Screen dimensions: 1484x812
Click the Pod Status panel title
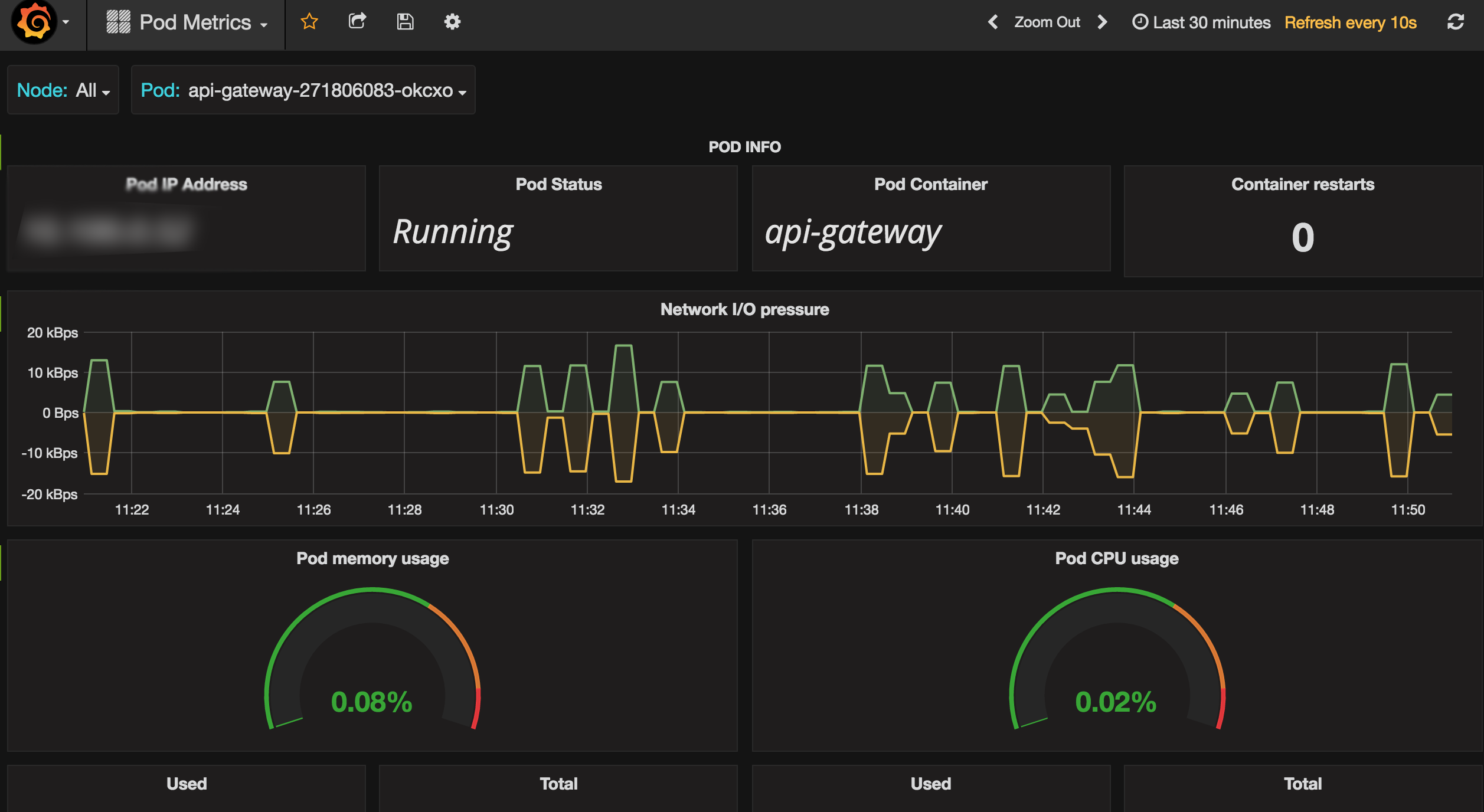pos(558,184)
